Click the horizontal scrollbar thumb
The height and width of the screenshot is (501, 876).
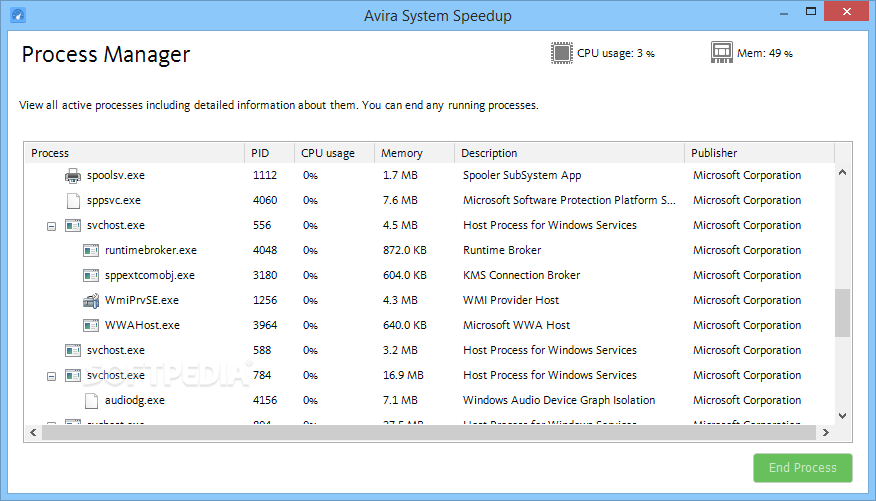pos(429,433)
